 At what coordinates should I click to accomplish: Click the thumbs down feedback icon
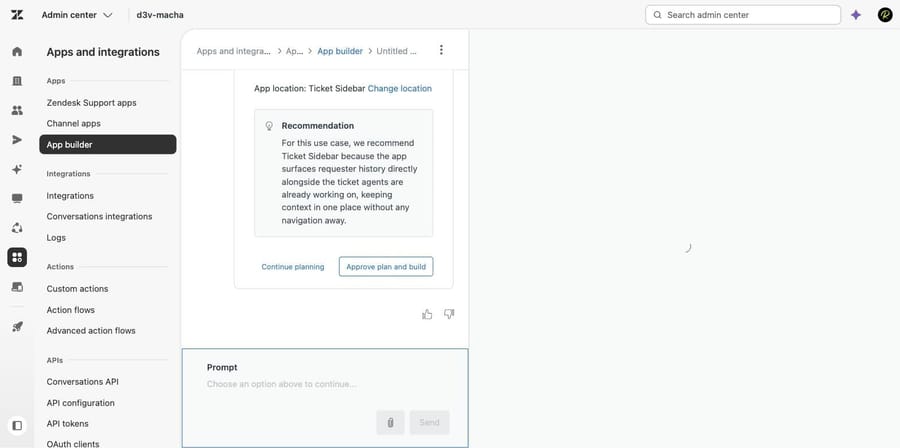[449, 314]
